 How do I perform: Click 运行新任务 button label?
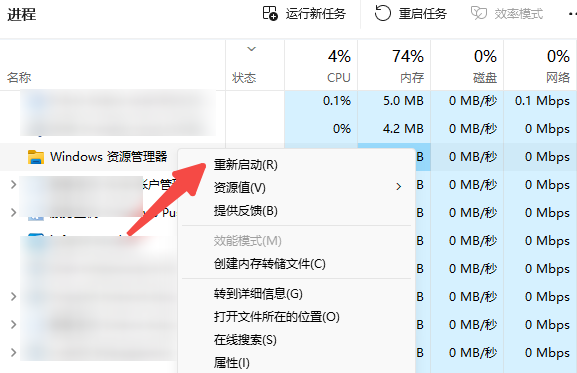[316, 14]
